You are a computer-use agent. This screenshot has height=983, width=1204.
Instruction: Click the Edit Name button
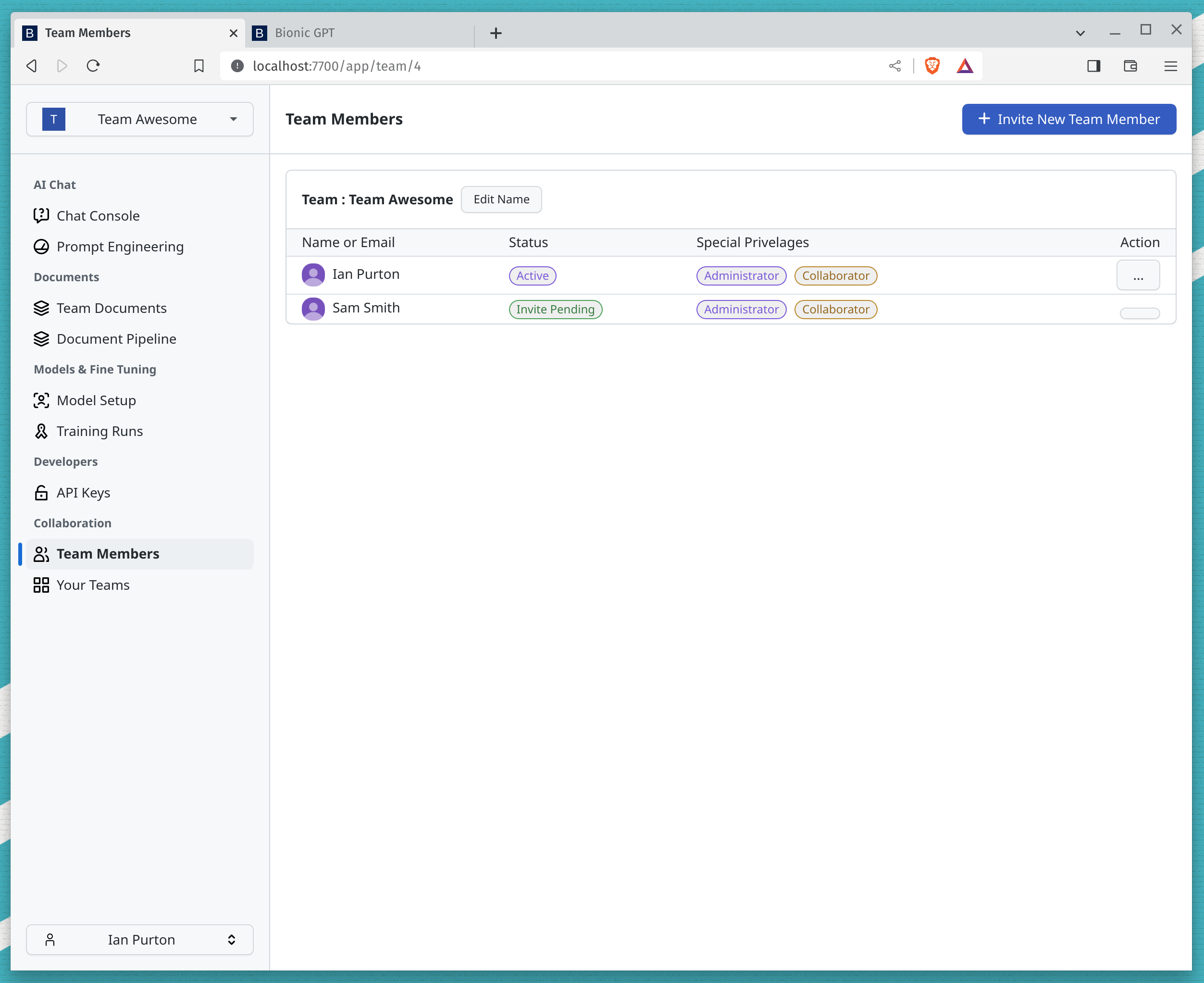click(501, 199)
